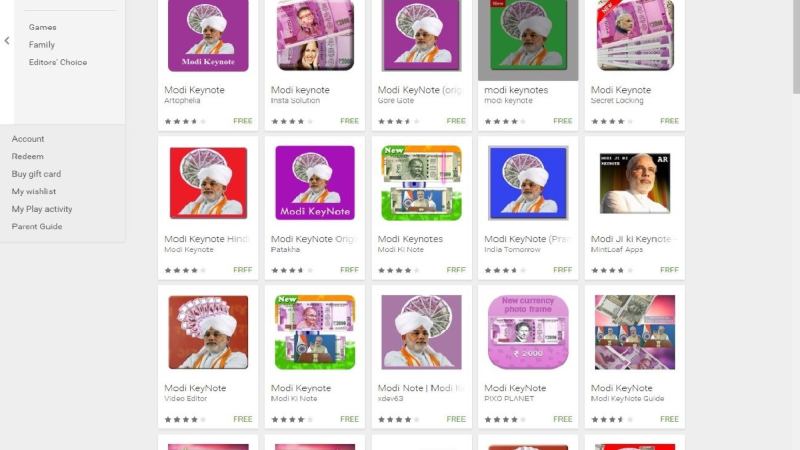Image resolution: width=800 pixels, height=450 pixels.
Task: Open the Secret Locking Modi Keynote icon
Action: (x=635, y=35)
